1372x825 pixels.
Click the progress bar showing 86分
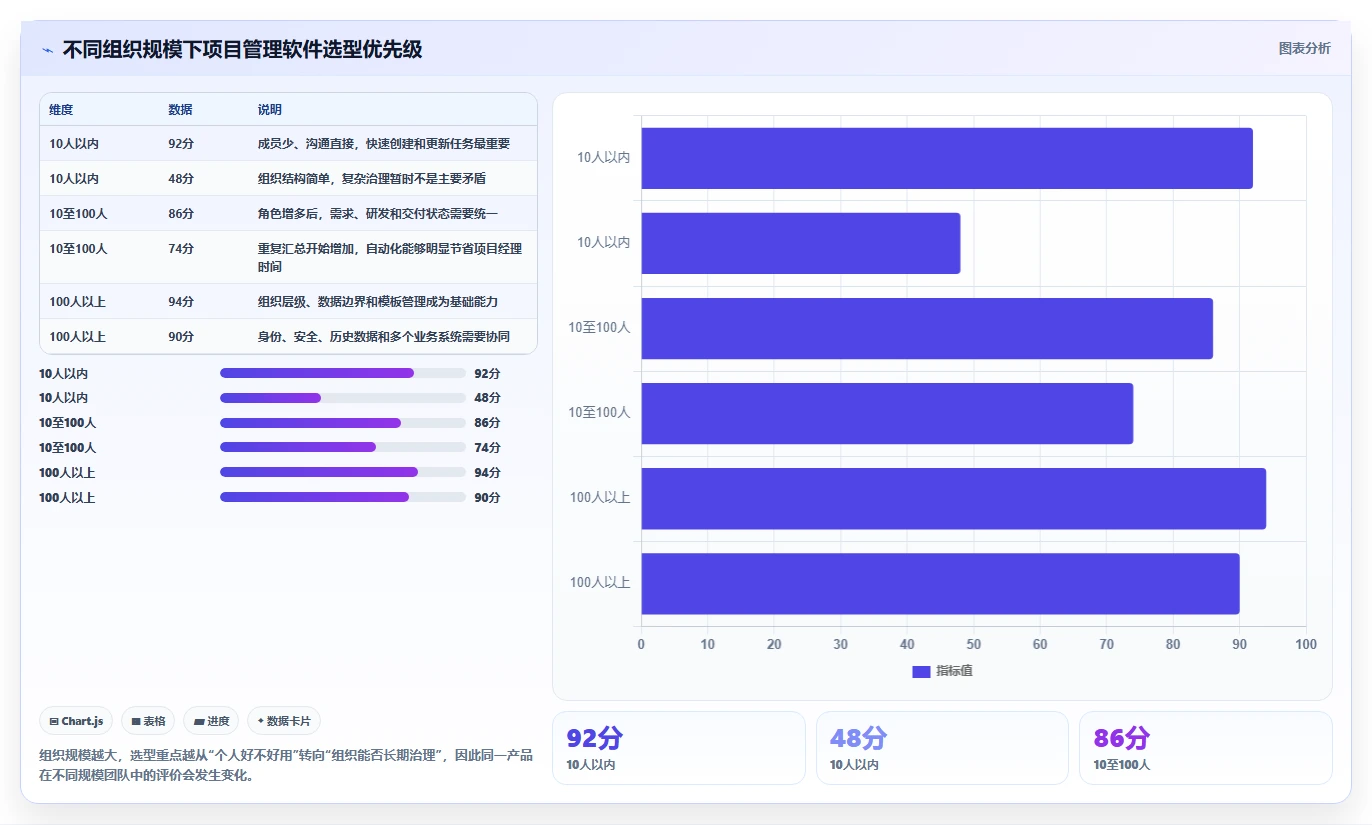pos(343,423)
